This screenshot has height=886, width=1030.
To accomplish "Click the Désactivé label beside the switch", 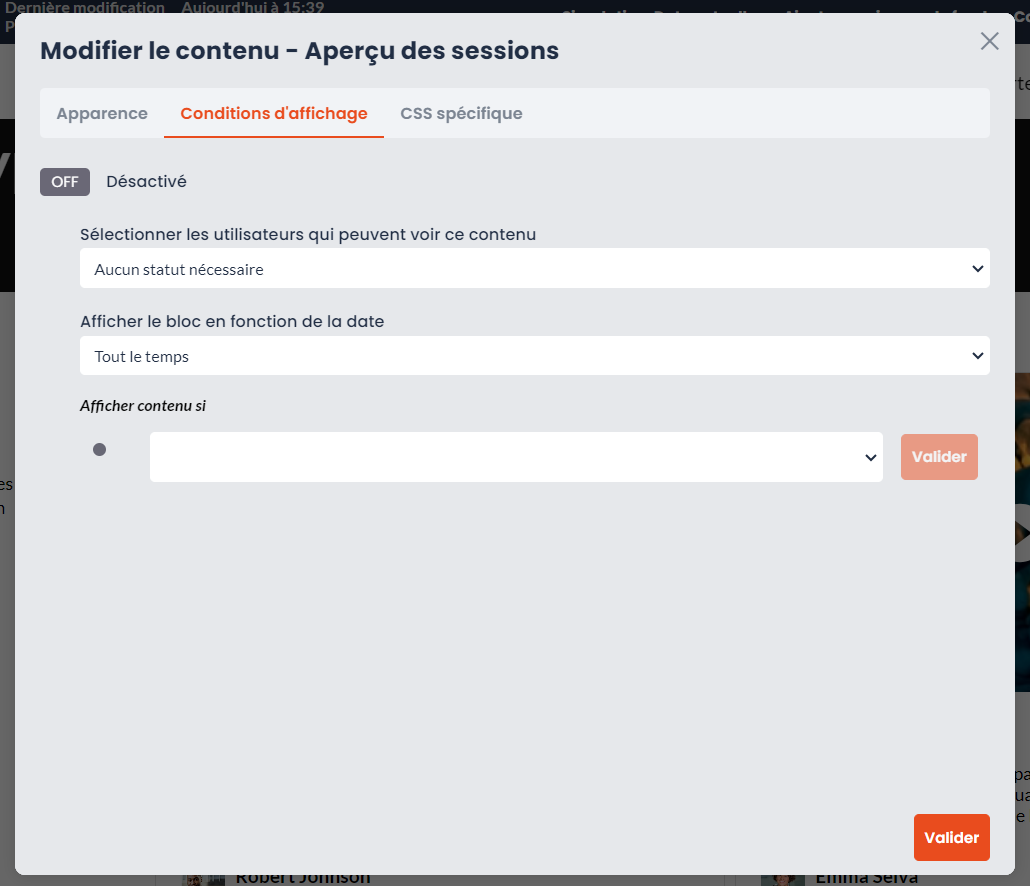I will tap(146, 182).
